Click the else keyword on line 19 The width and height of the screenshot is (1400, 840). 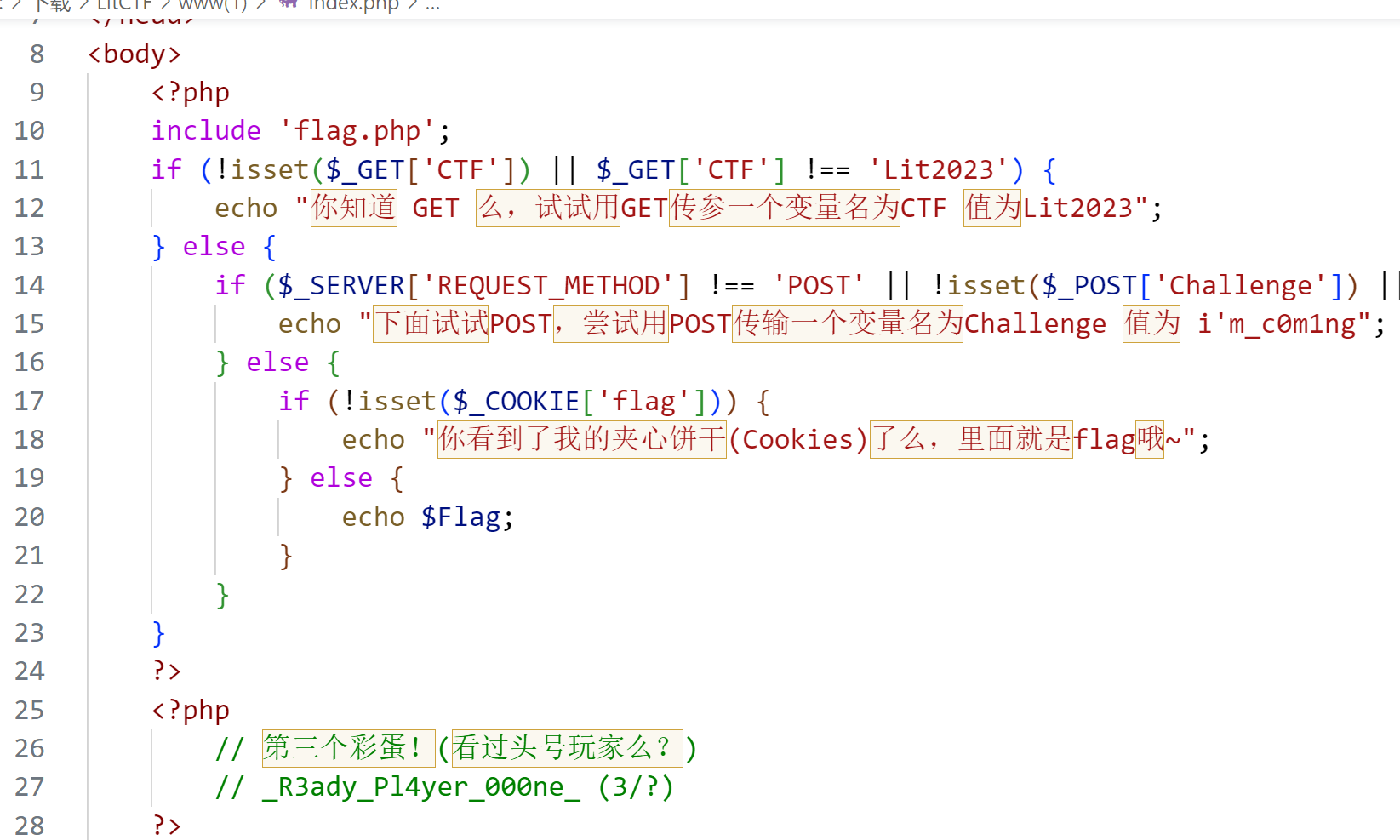341,477
